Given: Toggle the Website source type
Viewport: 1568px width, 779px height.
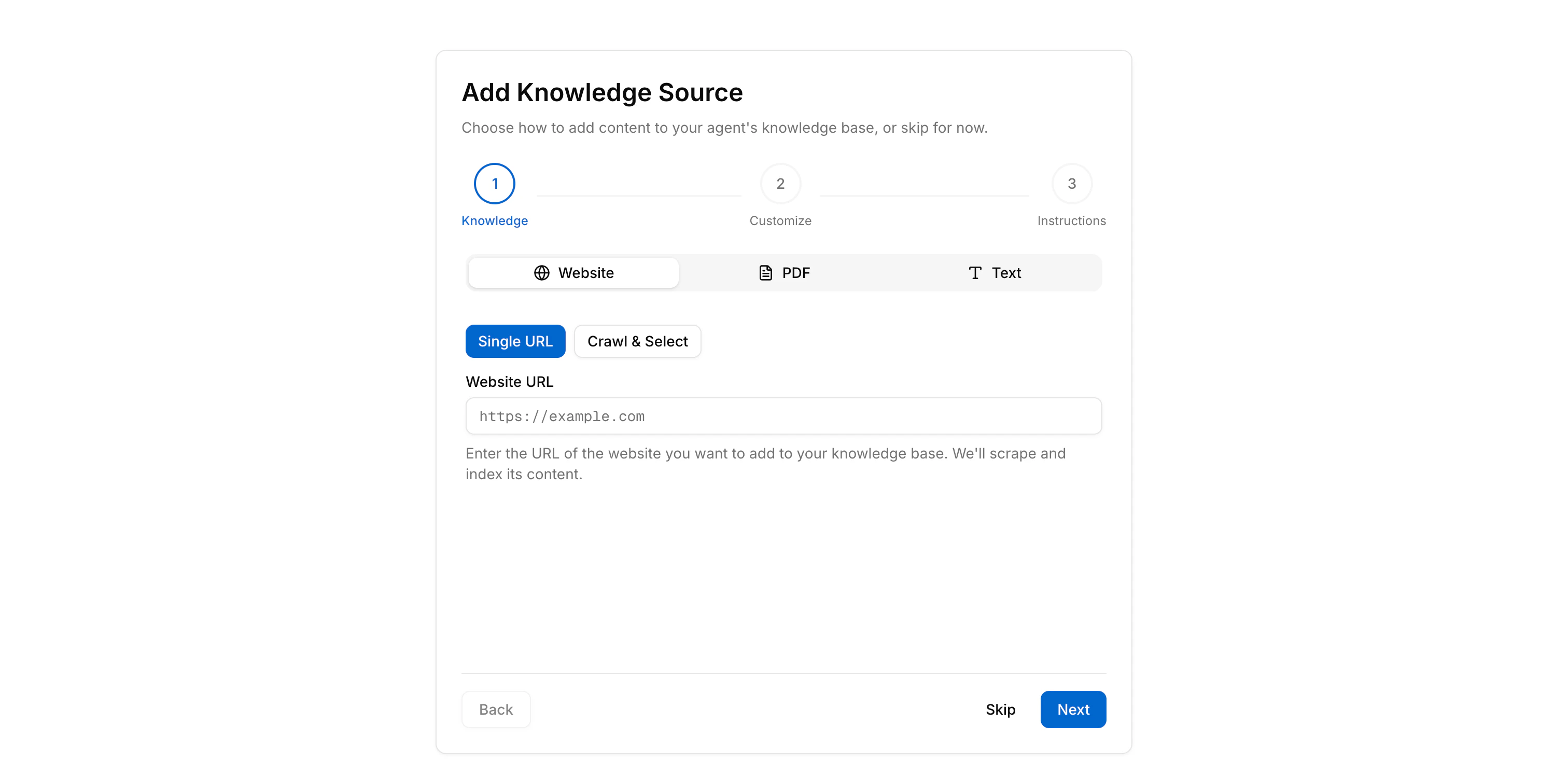Looking at the screenshot, I should click(573, 272).
